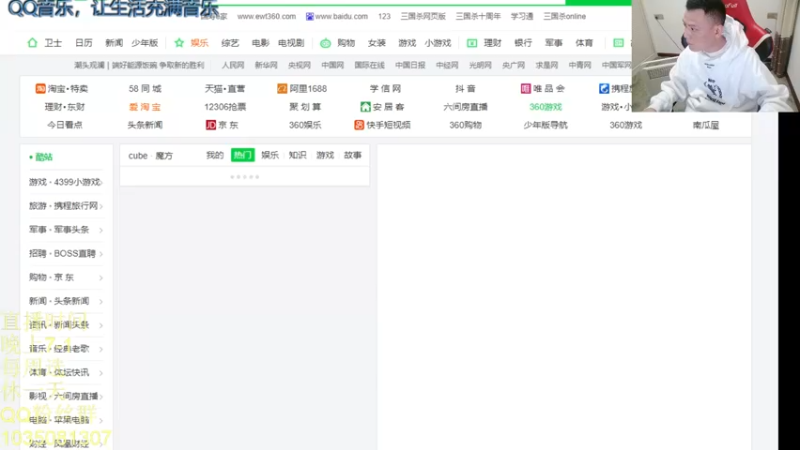Click the carousel dots under cube 魔方

pos(245,177)
